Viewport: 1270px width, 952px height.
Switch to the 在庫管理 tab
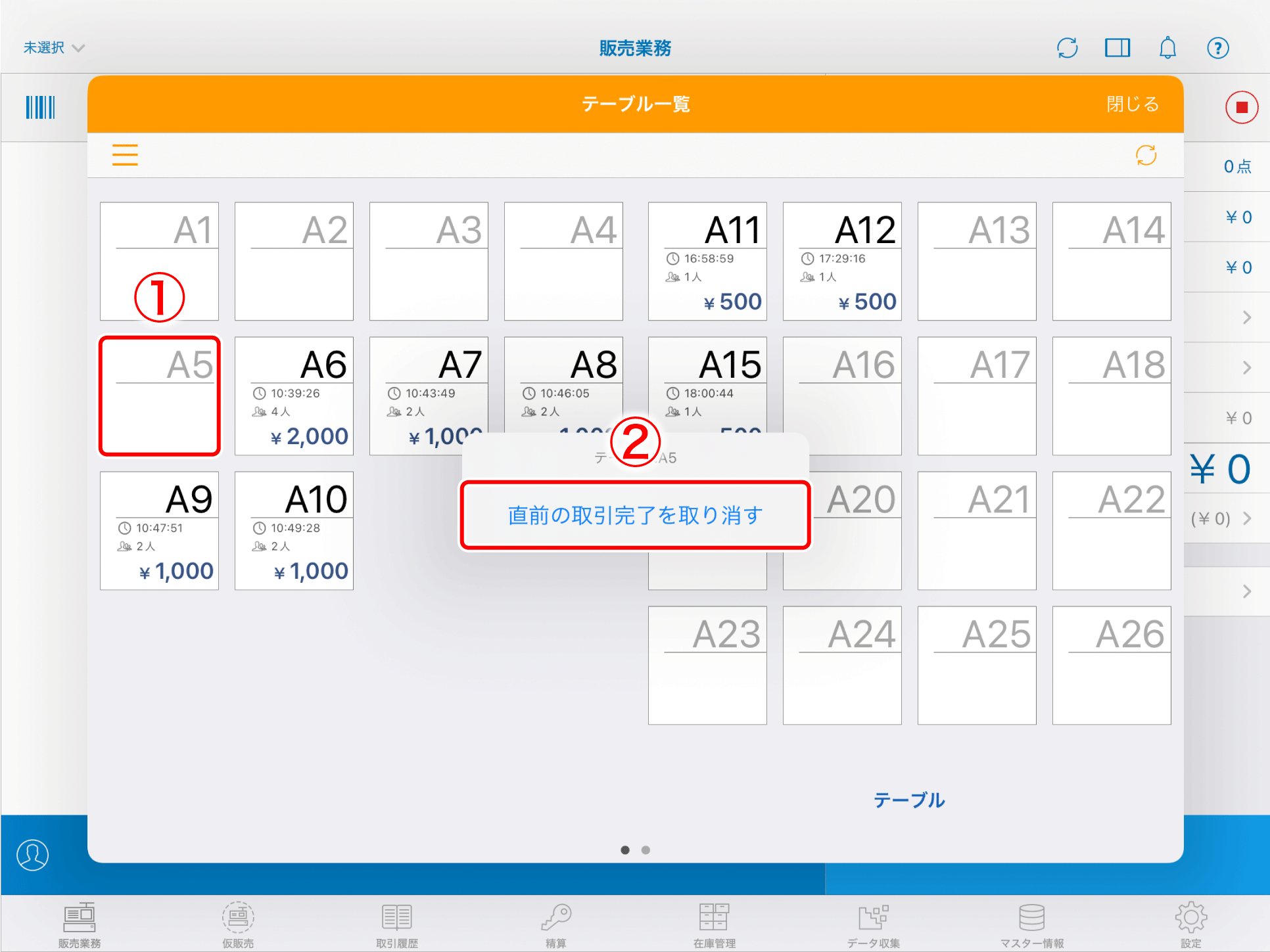pyautogui.click(x=715, y=924)
